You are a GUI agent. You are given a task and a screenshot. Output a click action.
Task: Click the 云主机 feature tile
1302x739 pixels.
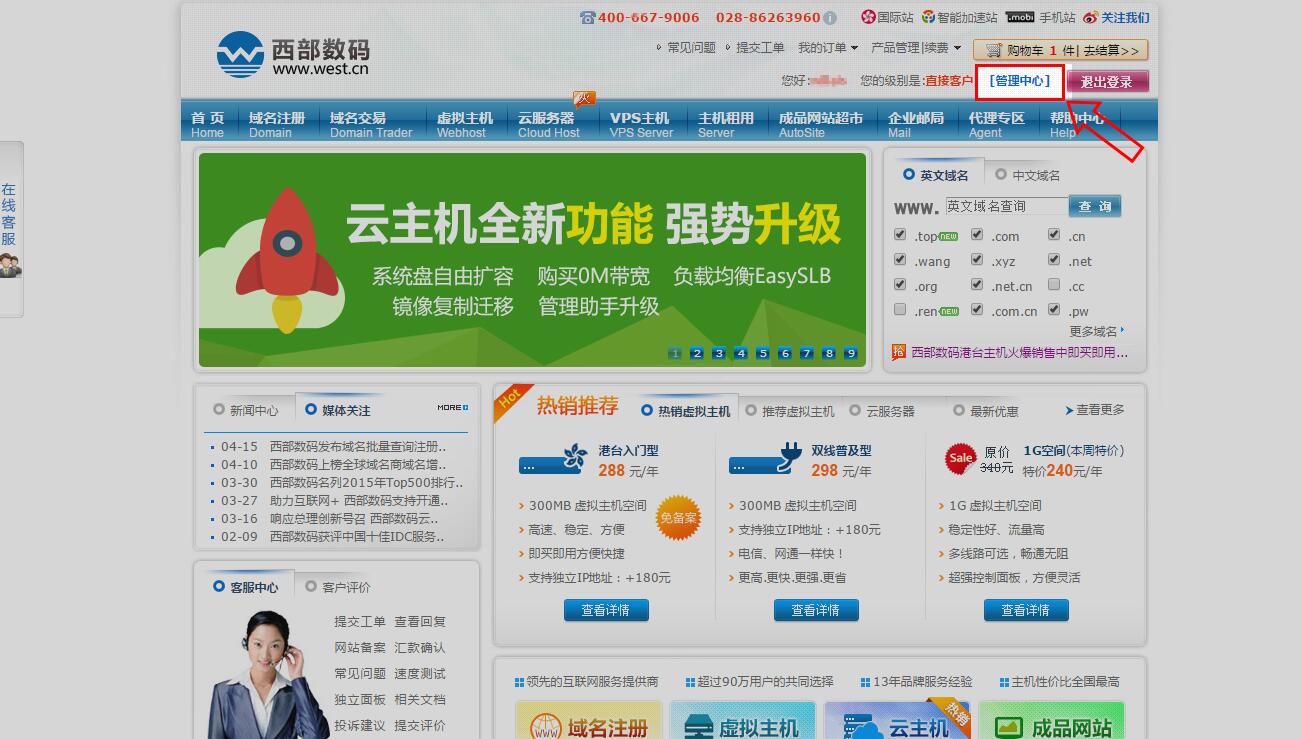tap(897, 721)
